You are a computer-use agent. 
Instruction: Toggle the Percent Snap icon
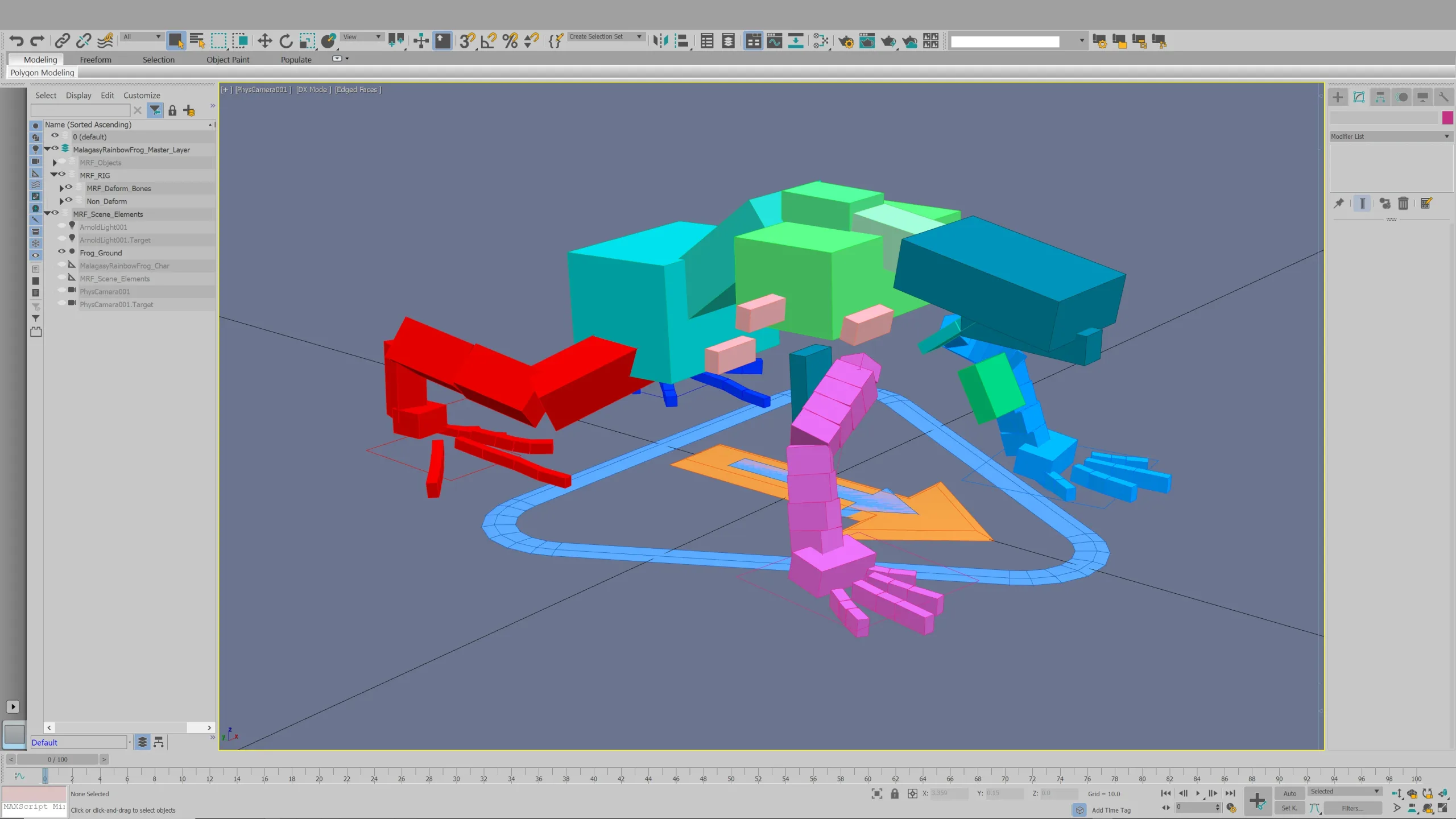[510, 41]
